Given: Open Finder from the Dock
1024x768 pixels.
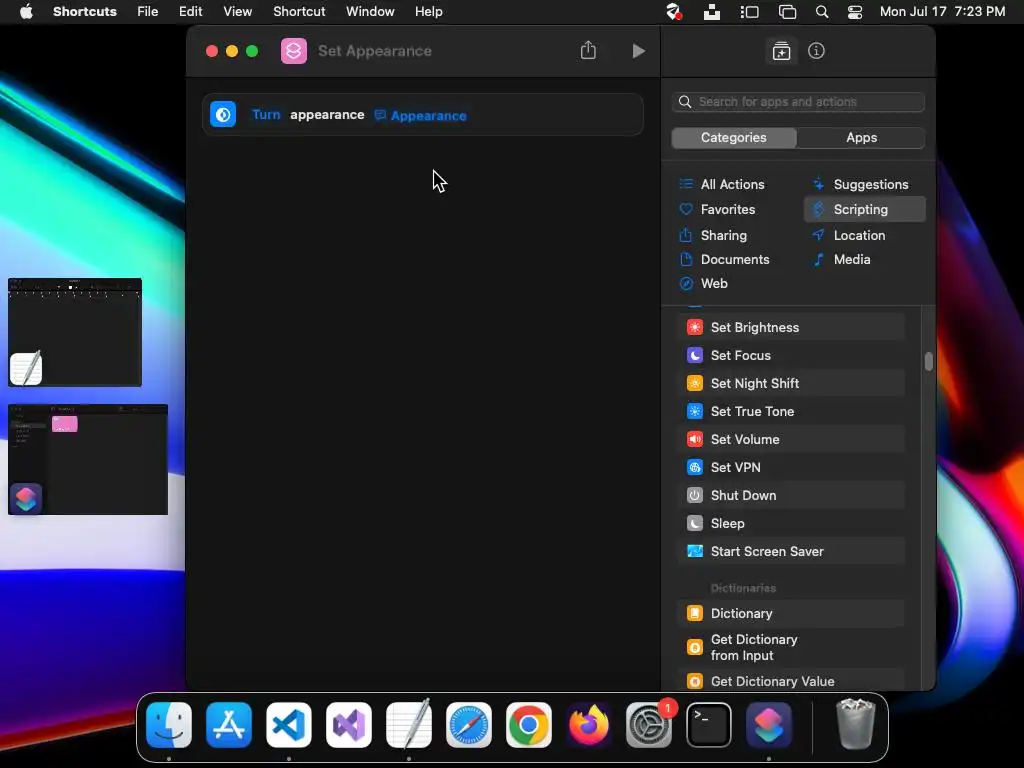Looking at the screenshot, I should tap(169, 725).
